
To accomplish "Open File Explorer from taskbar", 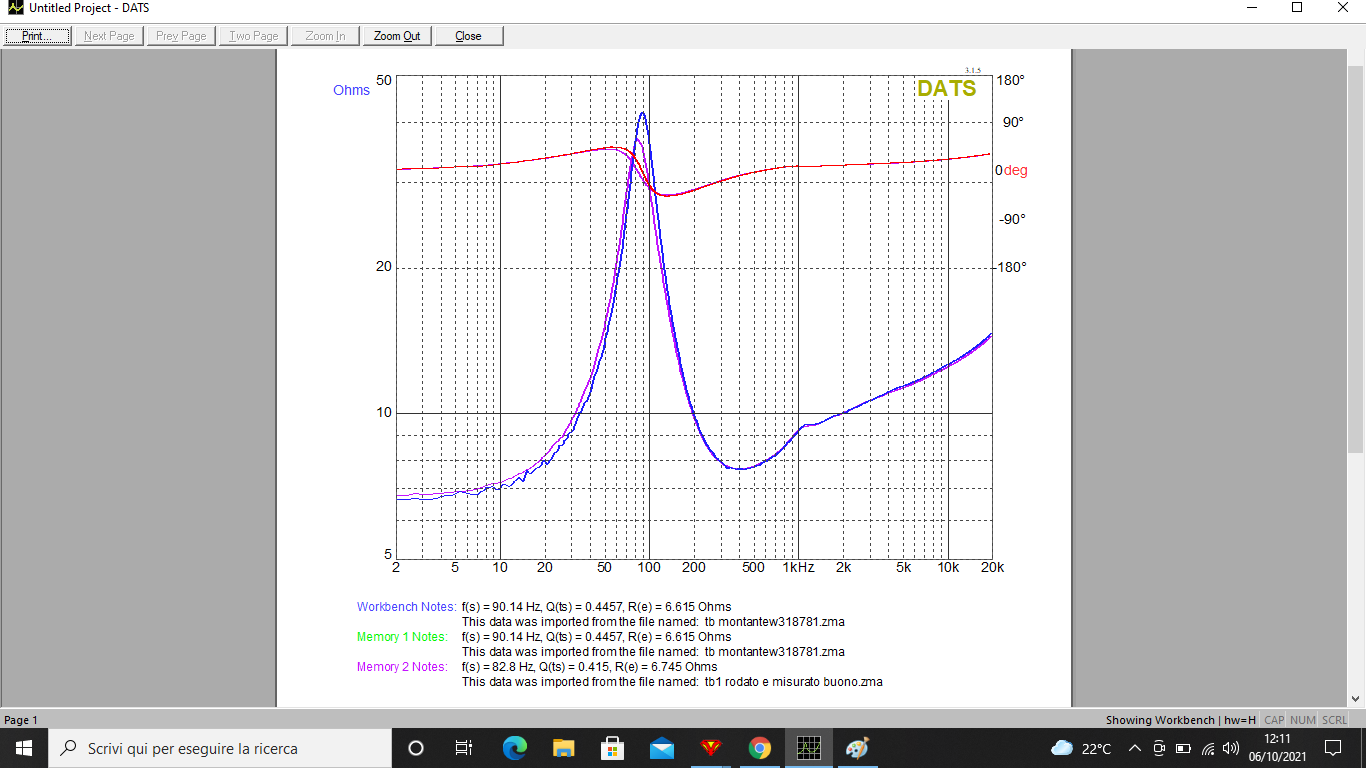I will pyautogui.click(x=563, y=748).
